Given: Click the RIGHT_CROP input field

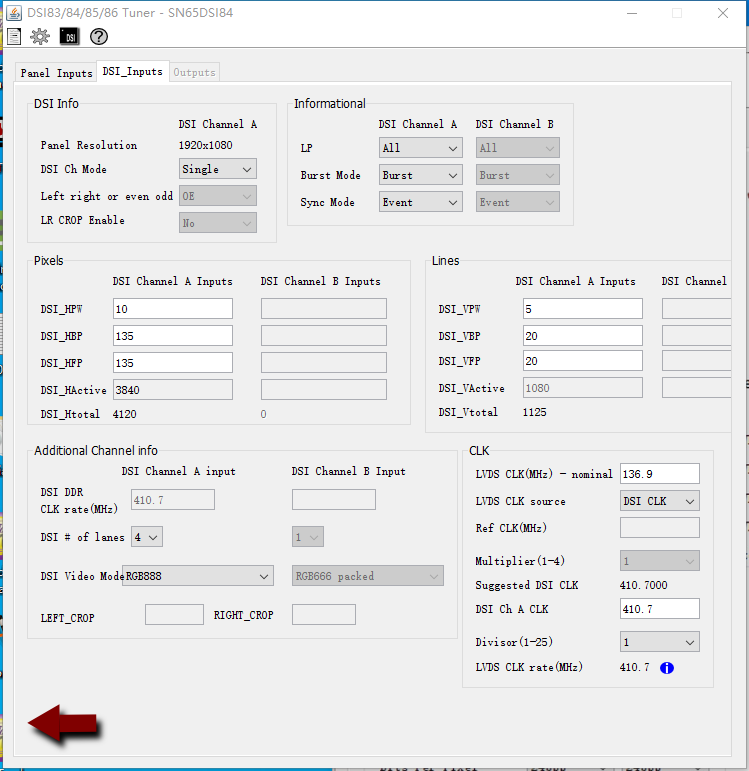Looking at the screenshot, I should [324, 615].
